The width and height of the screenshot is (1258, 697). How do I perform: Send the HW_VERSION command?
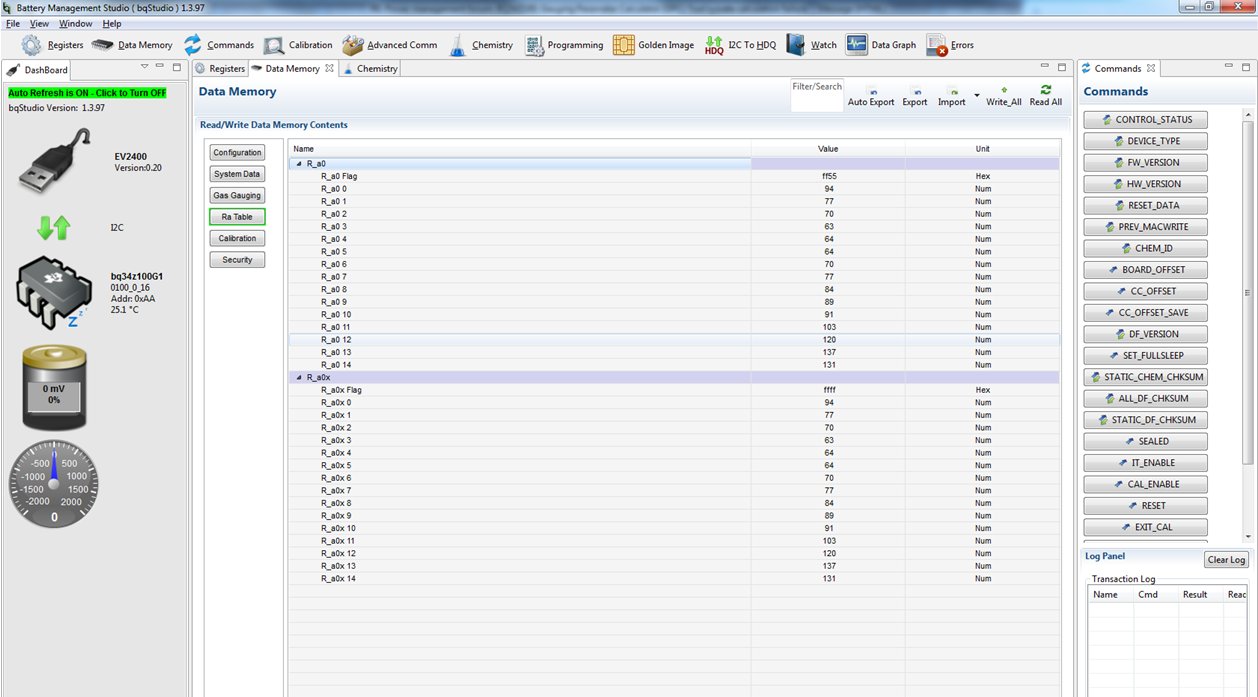pos(1145,184)
